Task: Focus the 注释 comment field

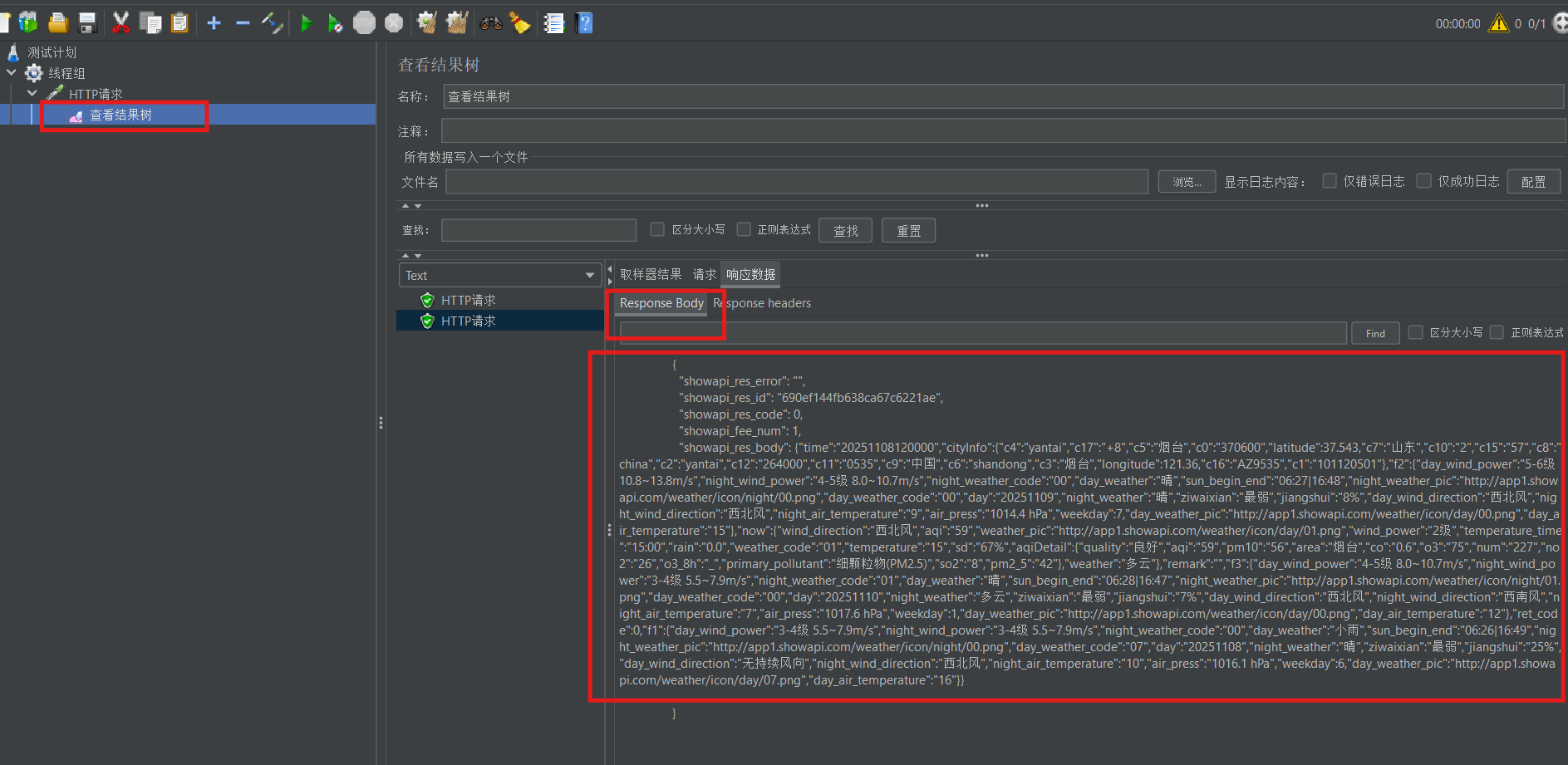Action: tap(1003, 131)
